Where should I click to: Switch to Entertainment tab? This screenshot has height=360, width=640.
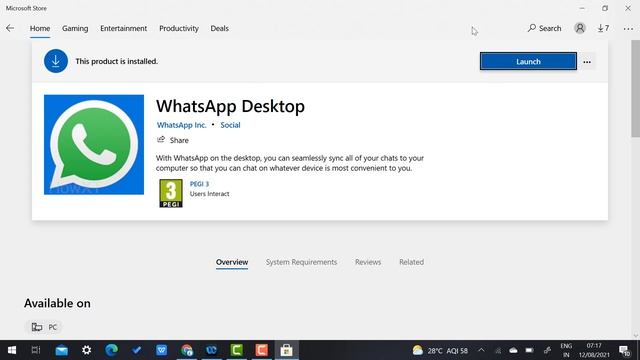click(x=124, y=28)
